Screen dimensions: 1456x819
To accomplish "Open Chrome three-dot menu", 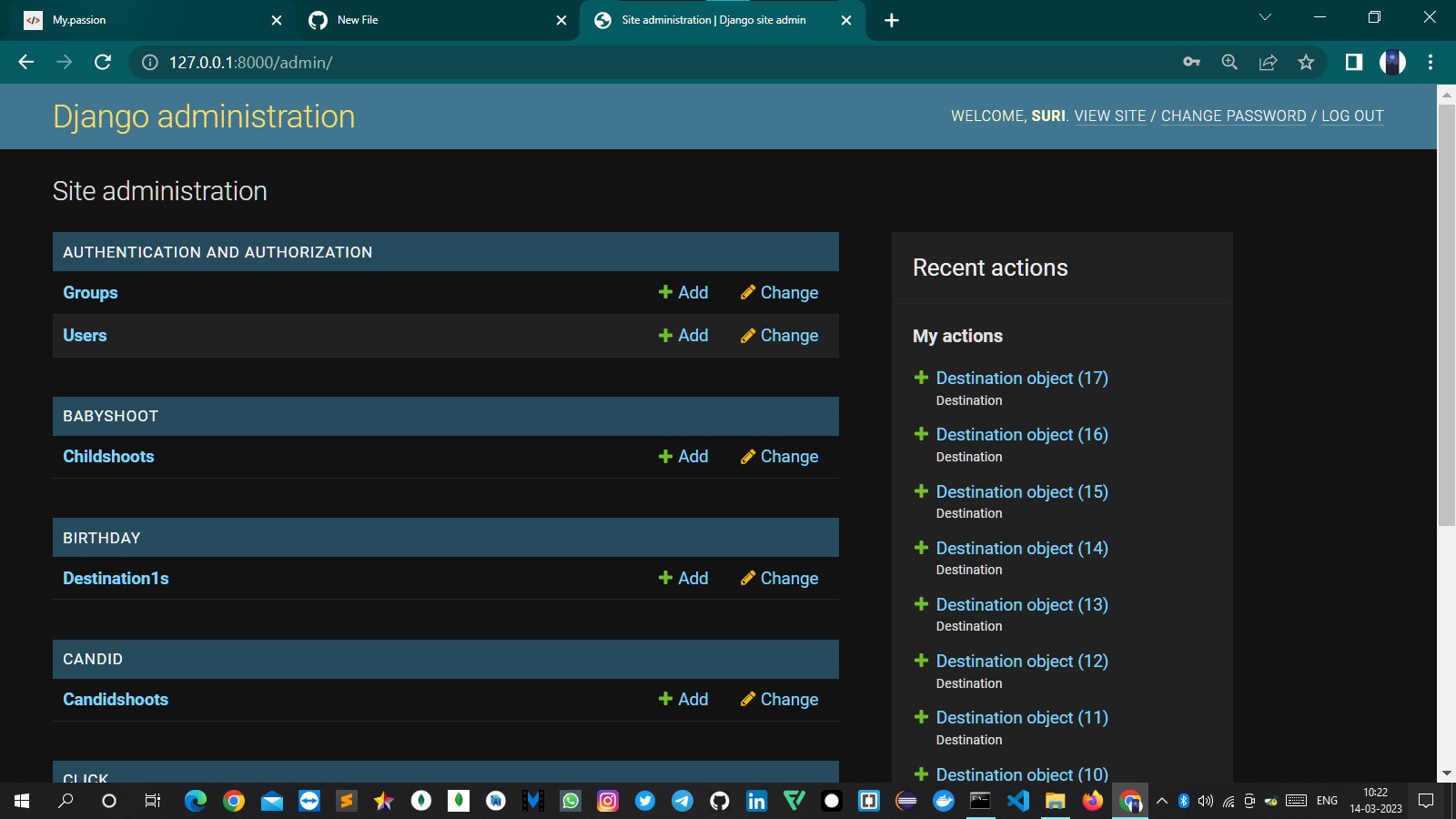I will (x=1431, y=62).
